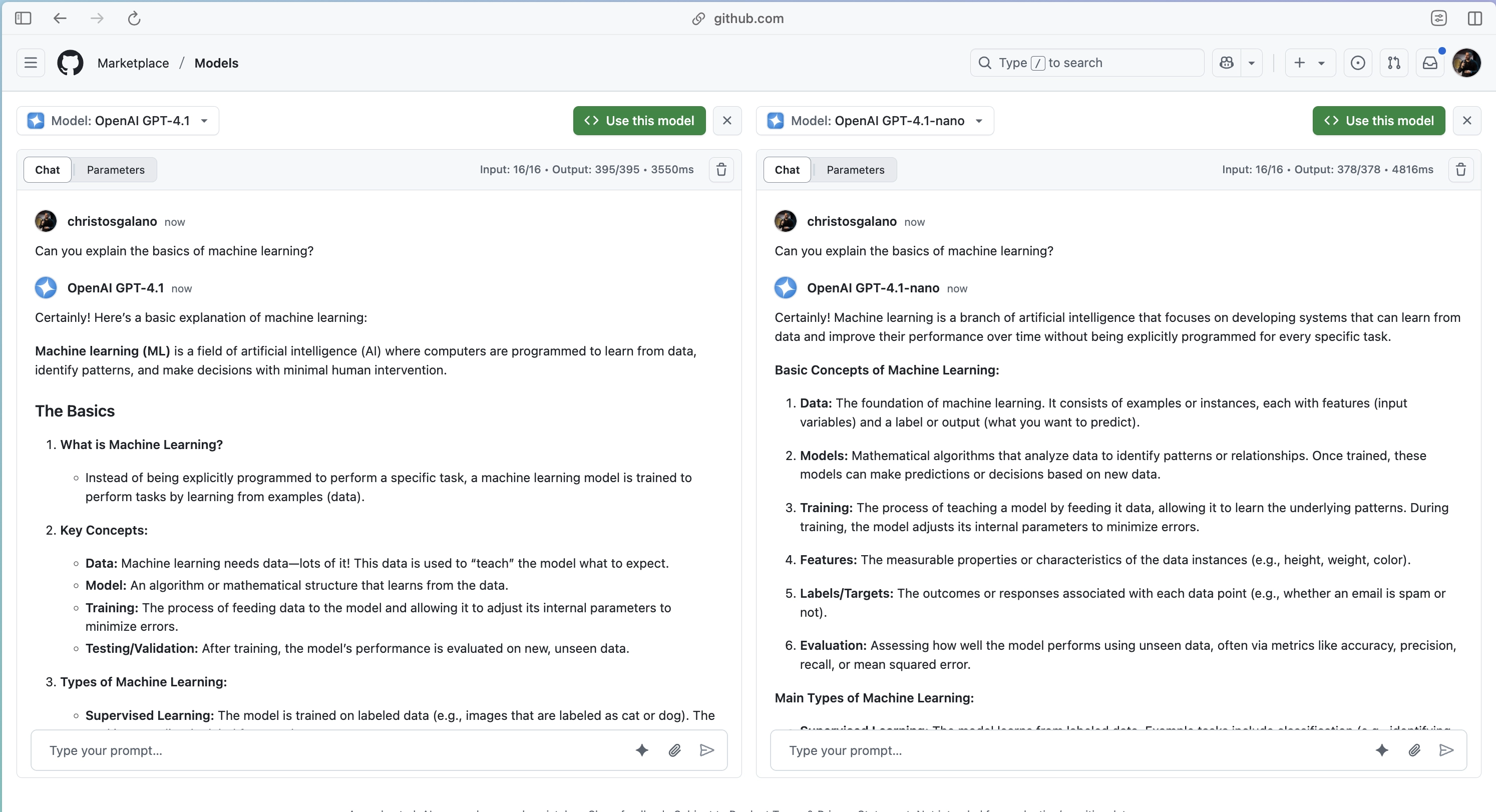Click 'Types of Machine Learning:' list item
This screenshot has height=812, width=1496.
click(144, 682)
